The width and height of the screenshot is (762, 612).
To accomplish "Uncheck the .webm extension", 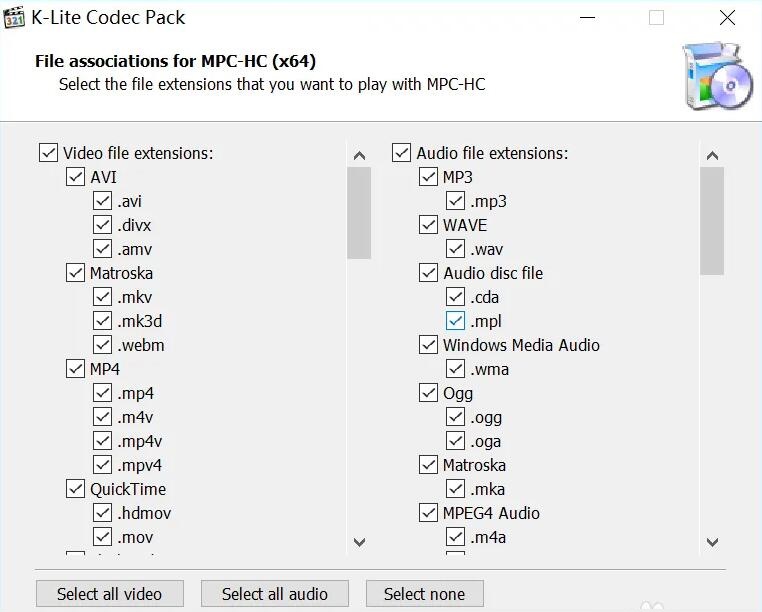I will 103,345.
